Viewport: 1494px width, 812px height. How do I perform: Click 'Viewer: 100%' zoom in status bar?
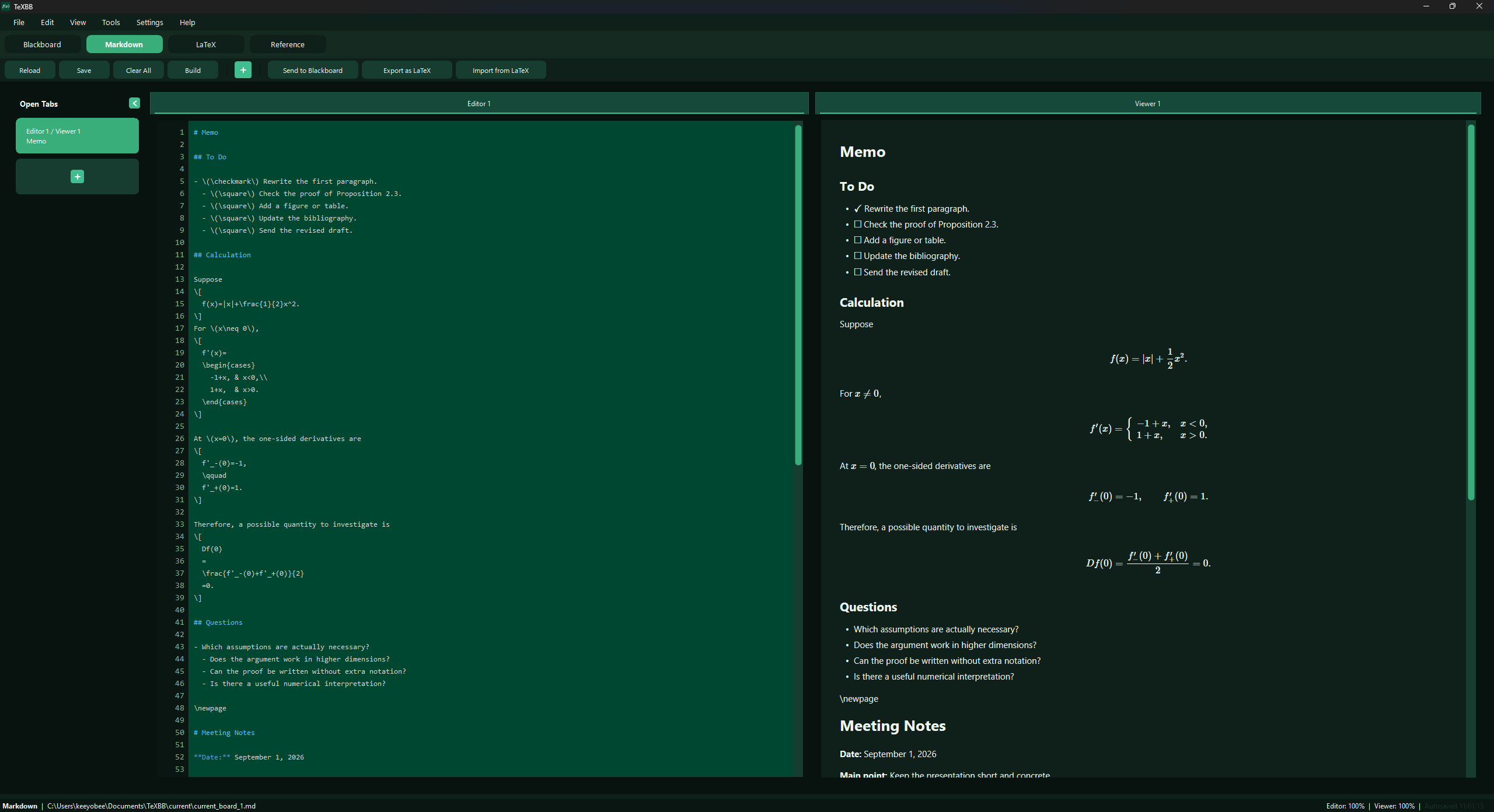1394,806
